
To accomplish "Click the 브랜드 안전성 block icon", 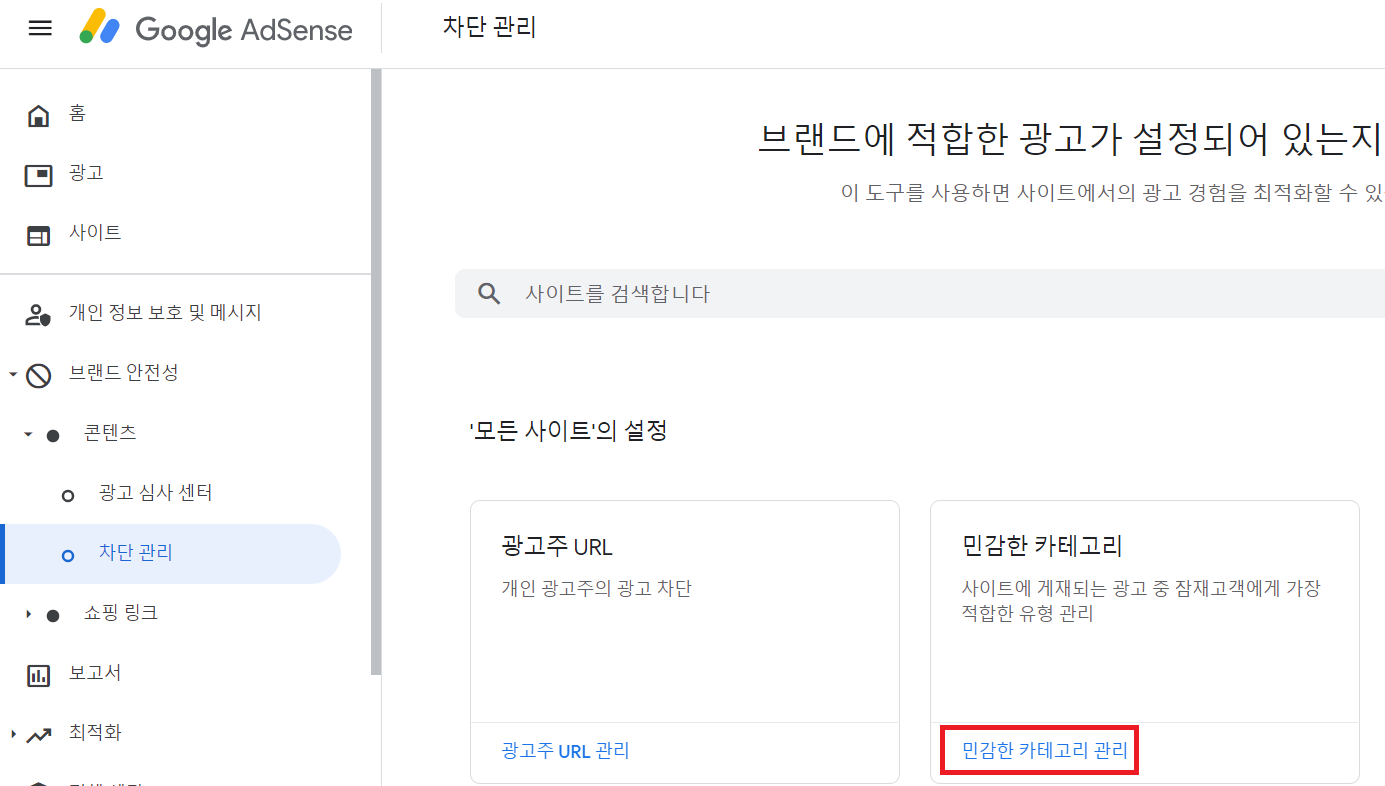I will 38,376.
